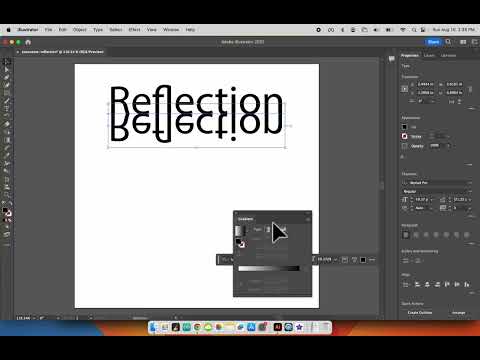The height and width of the screenshot is (360, 480).
Task: Open the search icon beside Share
Action: (x=448, y=42)
